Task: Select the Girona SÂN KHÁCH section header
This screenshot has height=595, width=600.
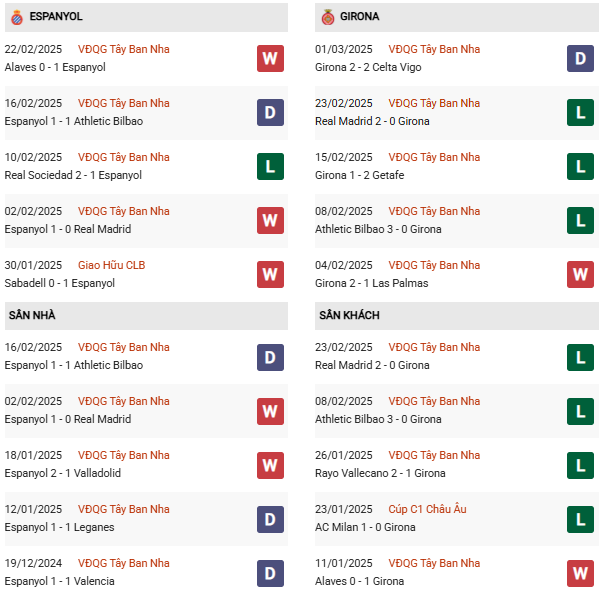Action: click(x=349, y=315)
